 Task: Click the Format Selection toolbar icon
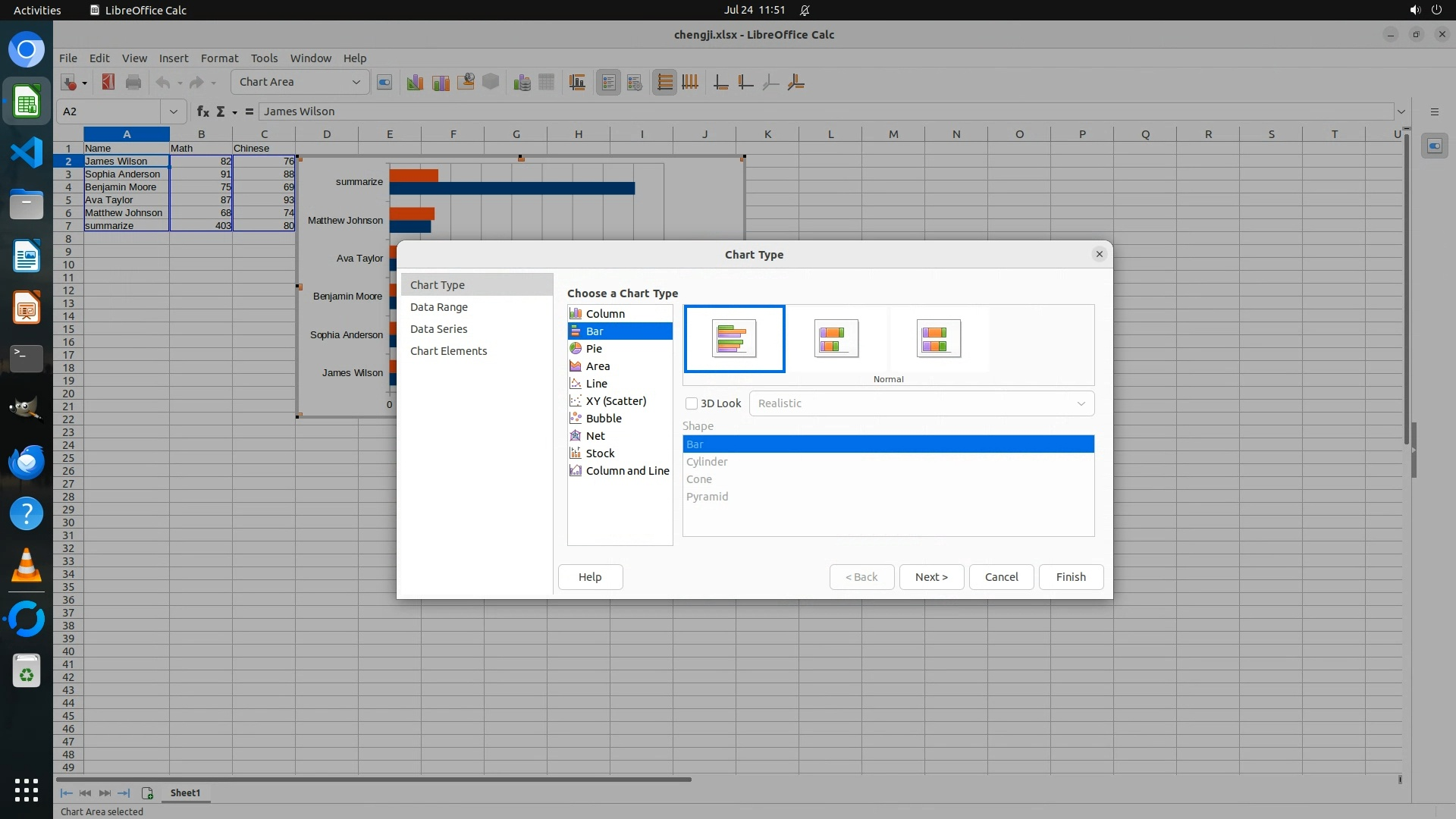[384, 83]
